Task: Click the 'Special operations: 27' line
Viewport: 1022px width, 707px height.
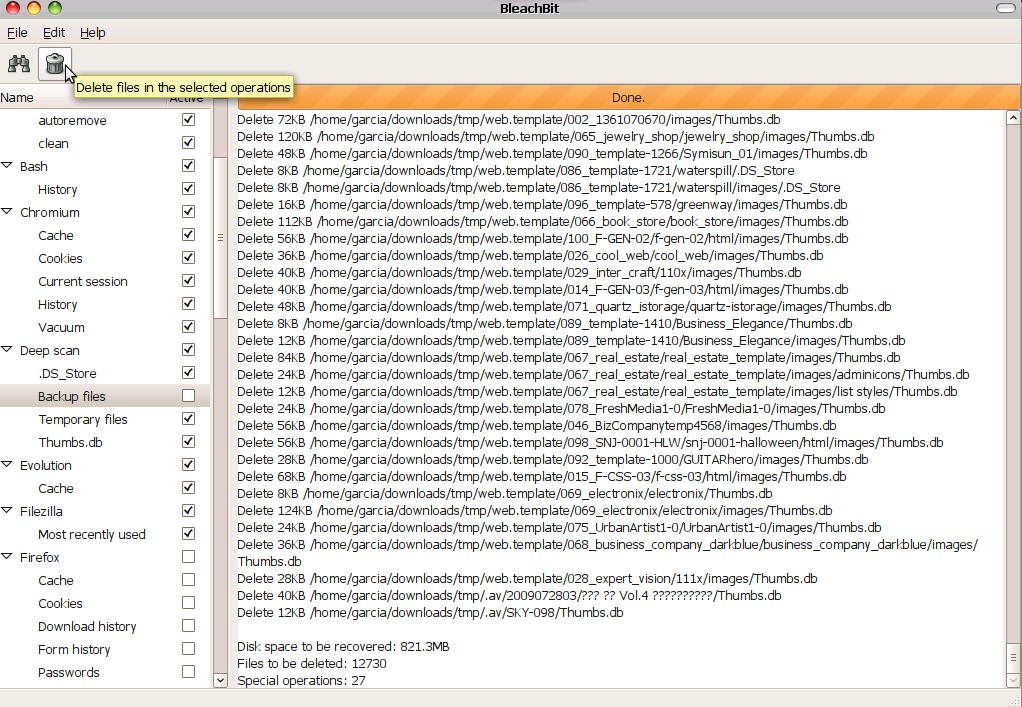Action: [301, 680]
